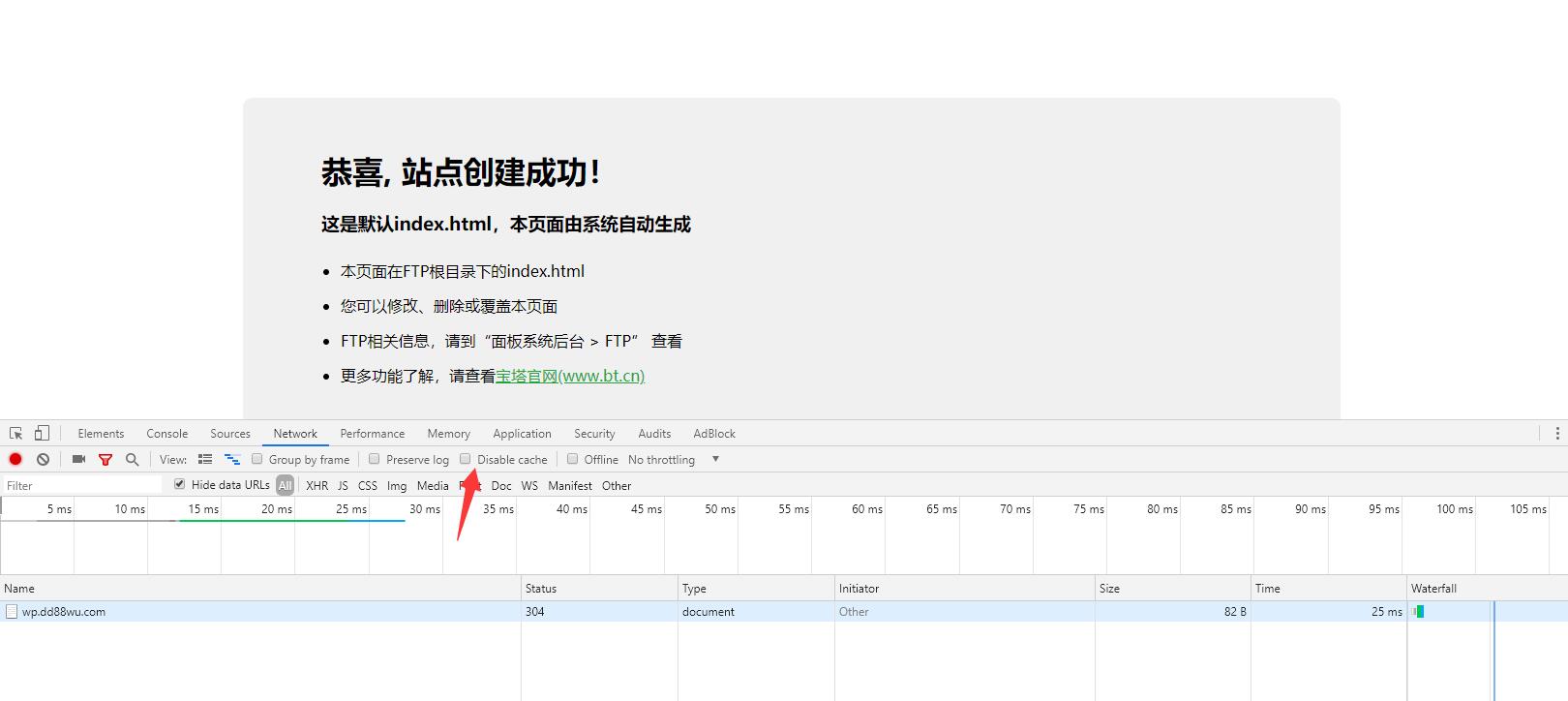Click the 50 ms timeline overview marker

[719, 509]
